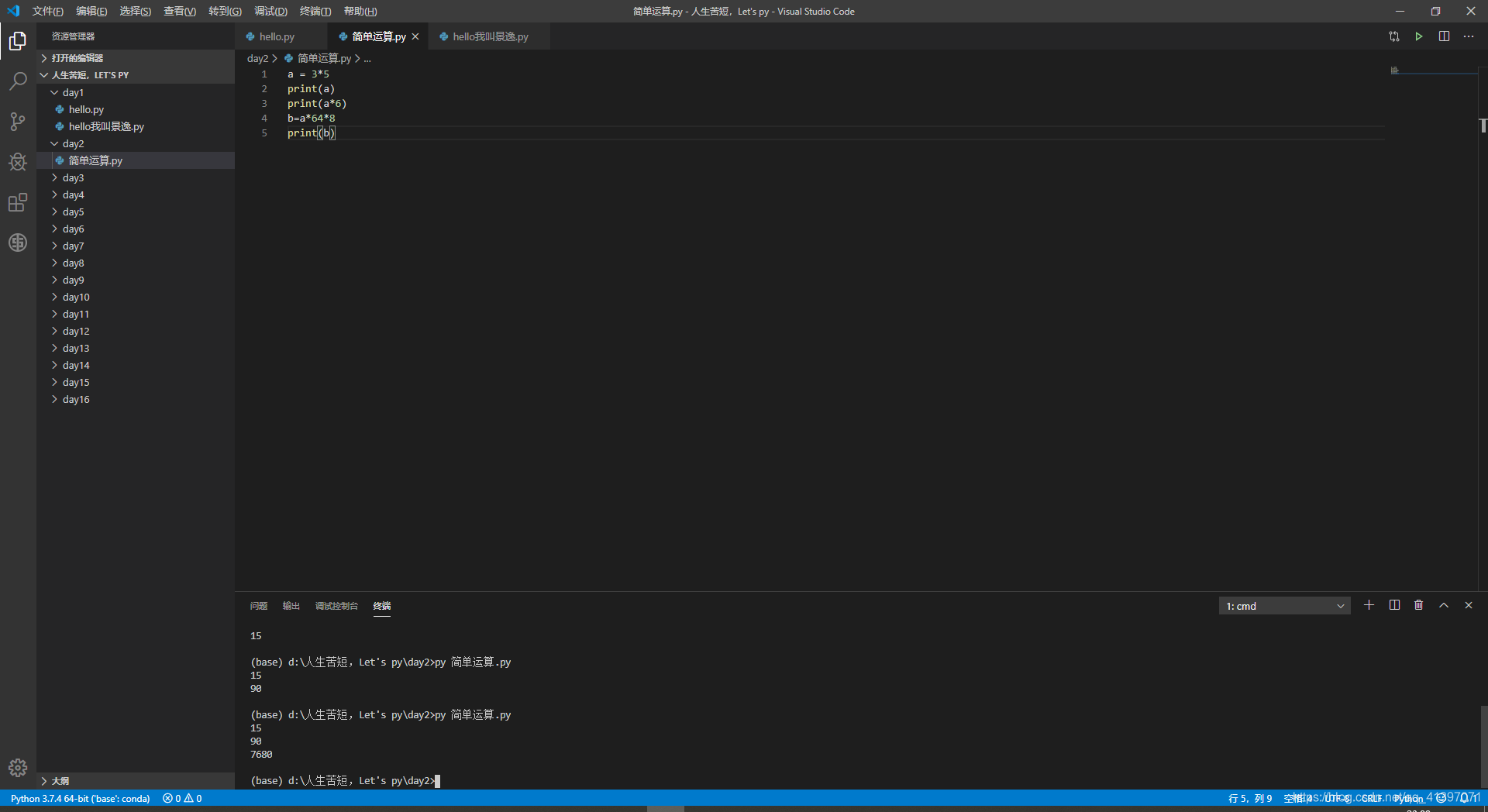The width and height of the screenshot is (1488, 812).
Task: Expand the day7 folder
Action: [x=136, y=246]
